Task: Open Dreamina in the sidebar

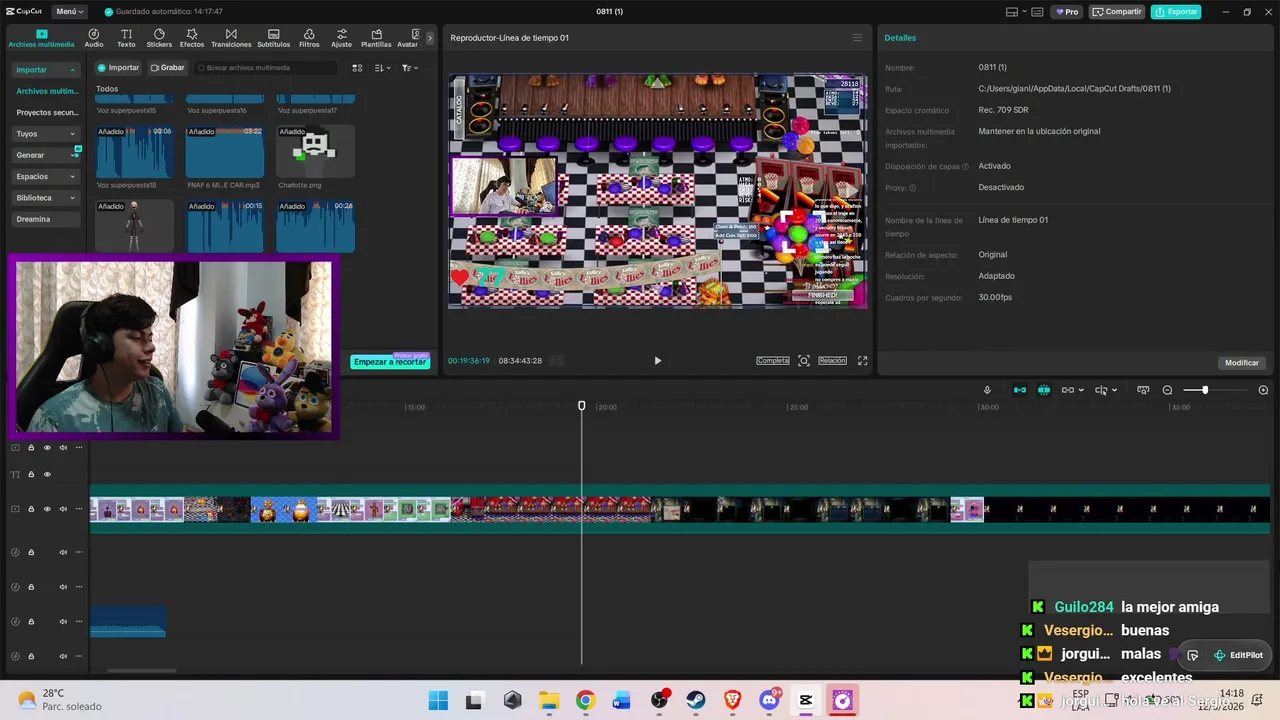Action: pyautogui.click(x=46, y=219)
